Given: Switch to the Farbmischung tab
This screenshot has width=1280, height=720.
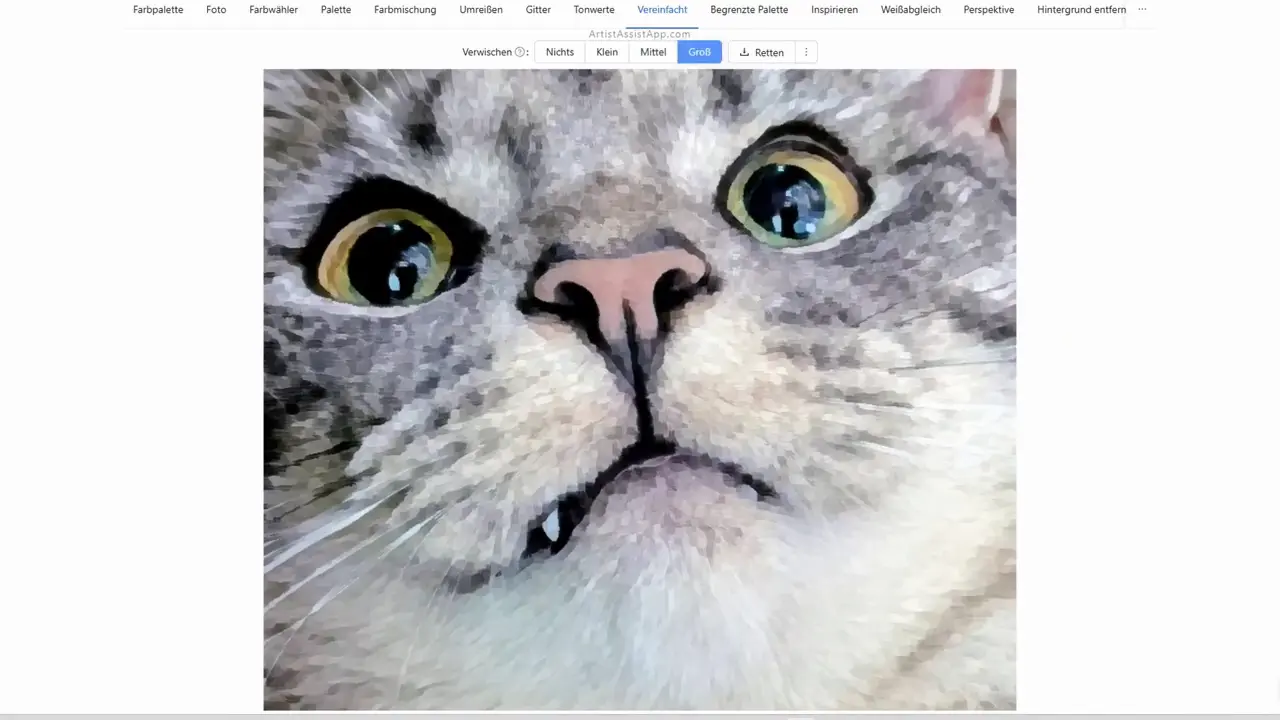Looking at the screenshot, I should pyautogui.click(x=405, y=10).
